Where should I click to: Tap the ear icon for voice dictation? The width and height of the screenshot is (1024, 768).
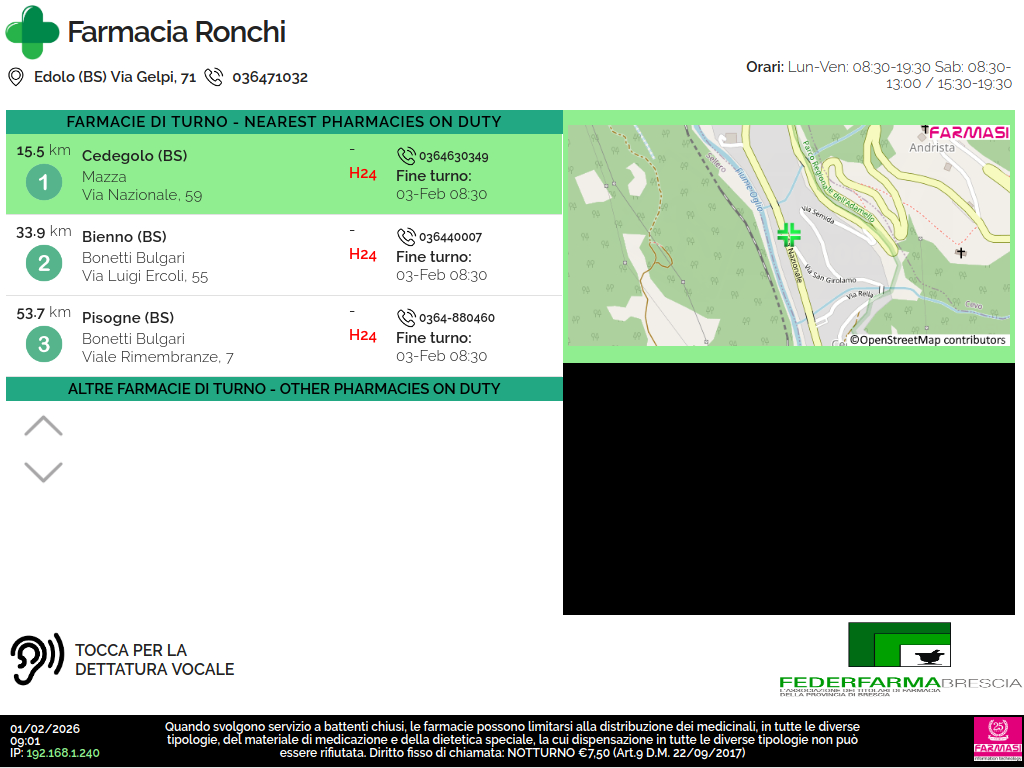[x=37, y=659]
